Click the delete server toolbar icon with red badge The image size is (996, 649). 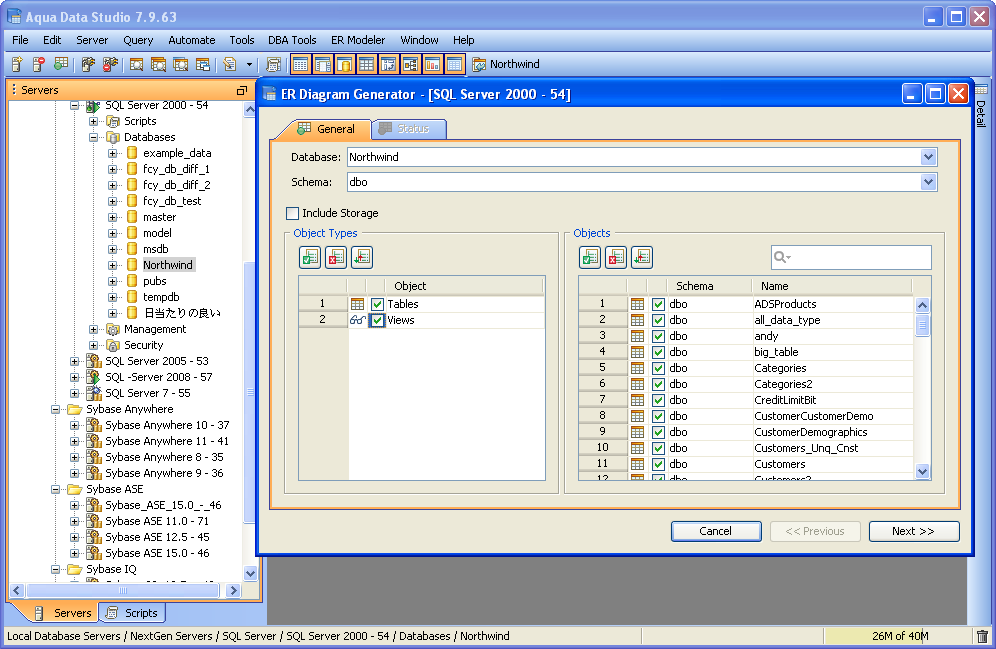coord(39,64)
